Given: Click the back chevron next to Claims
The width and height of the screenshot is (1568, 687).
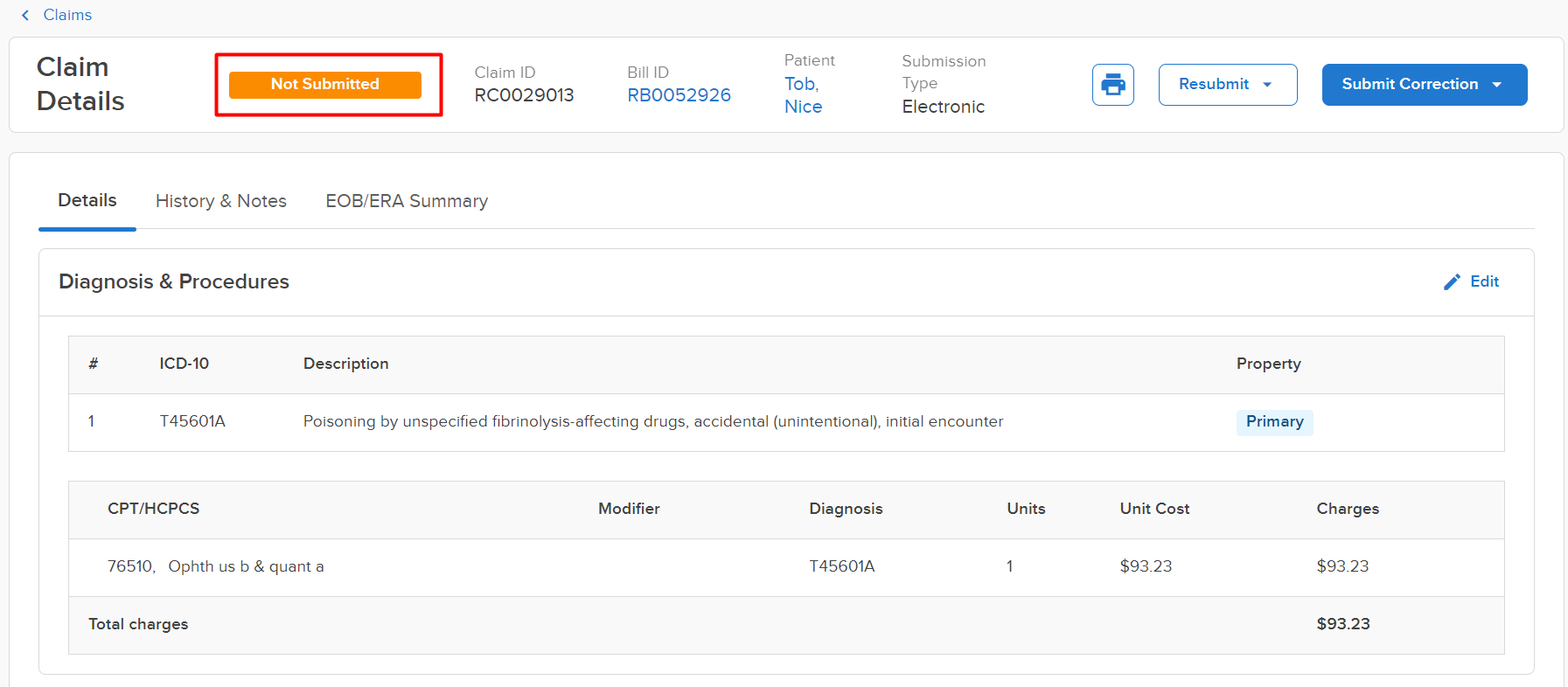Looking at the screenshot, I should [25, 15].
